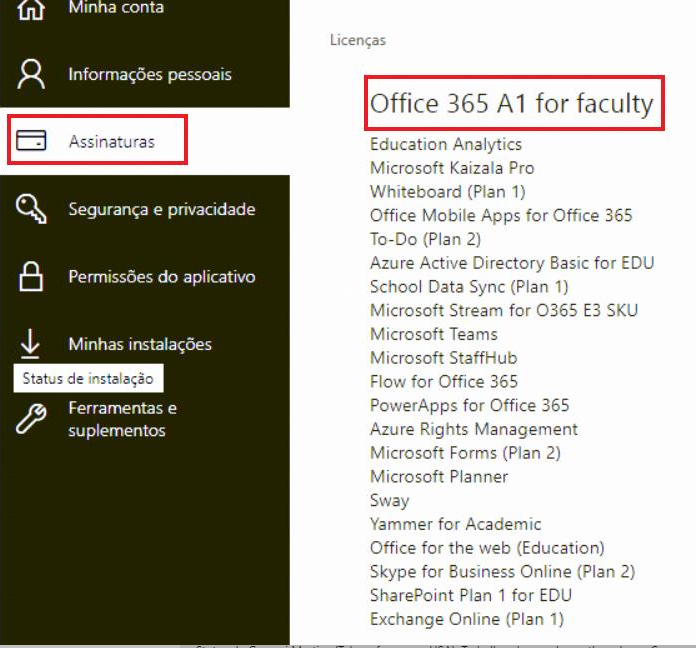Click the credit card icon for Assinaturas
Viewport: 696px width, 648px height.
[31, 140]
